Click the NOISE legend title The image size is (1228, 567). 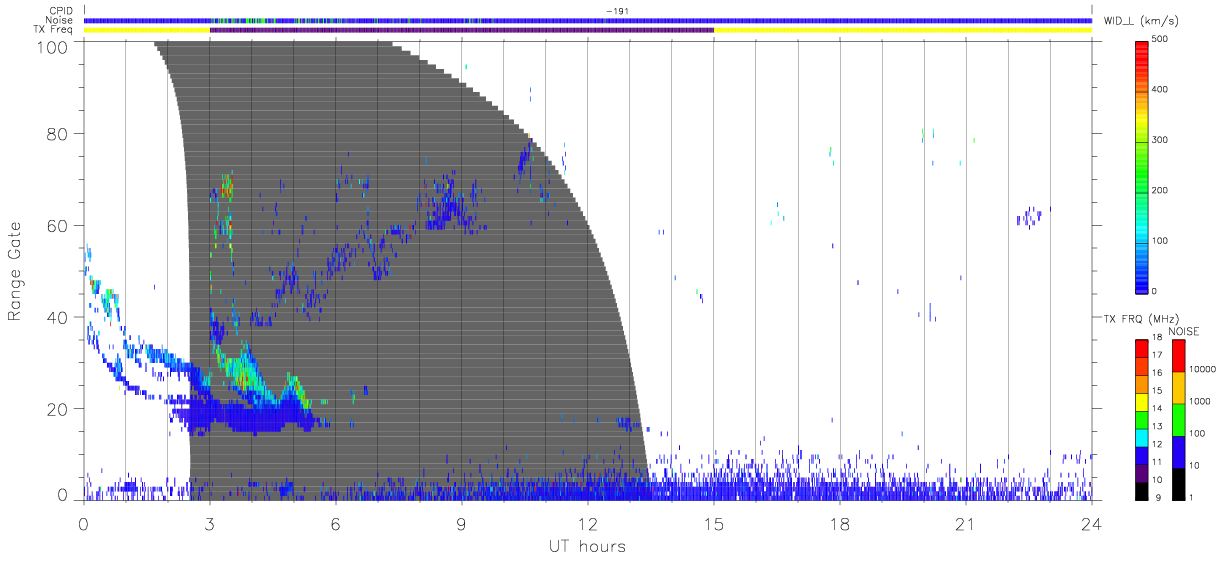(x=1184, y=331)
